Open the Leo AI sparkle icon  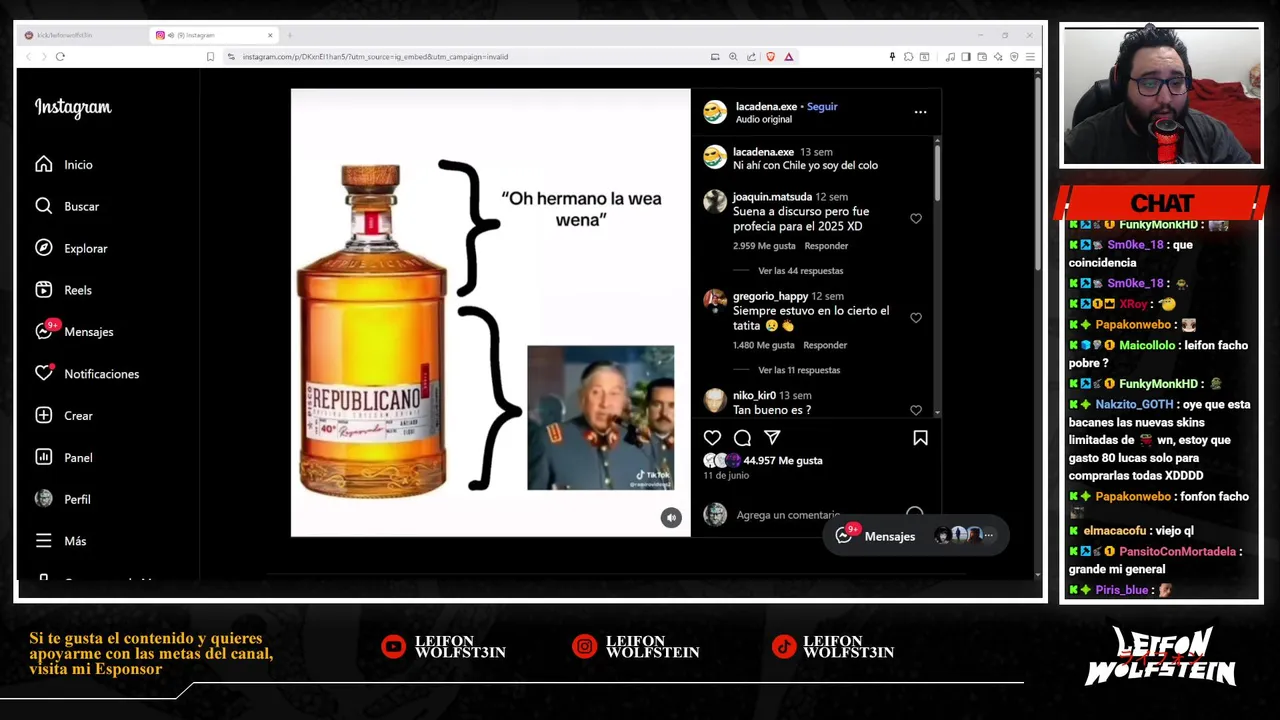998,57
